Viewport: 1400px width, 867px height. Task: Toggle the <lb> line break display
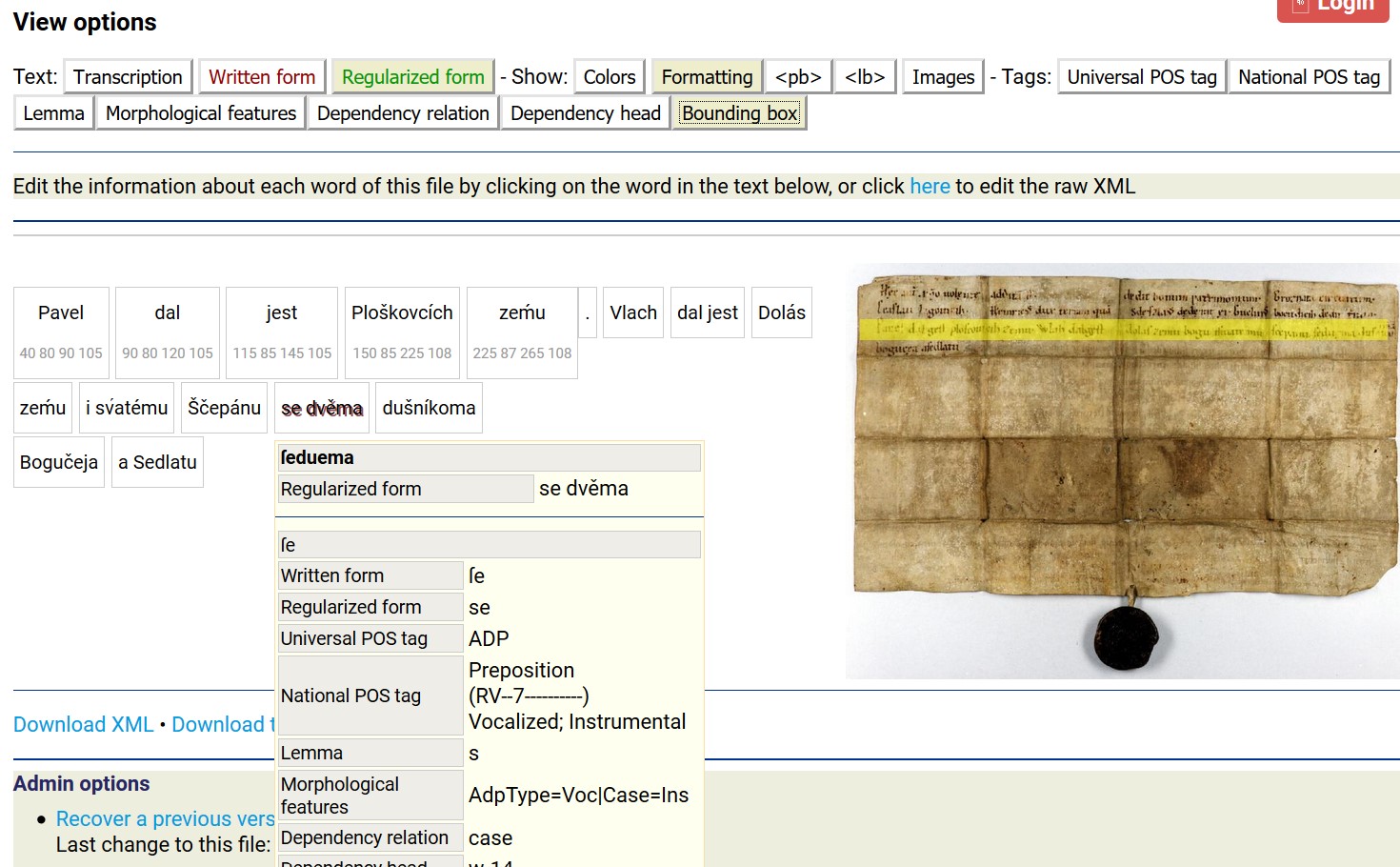click(865, 77)
